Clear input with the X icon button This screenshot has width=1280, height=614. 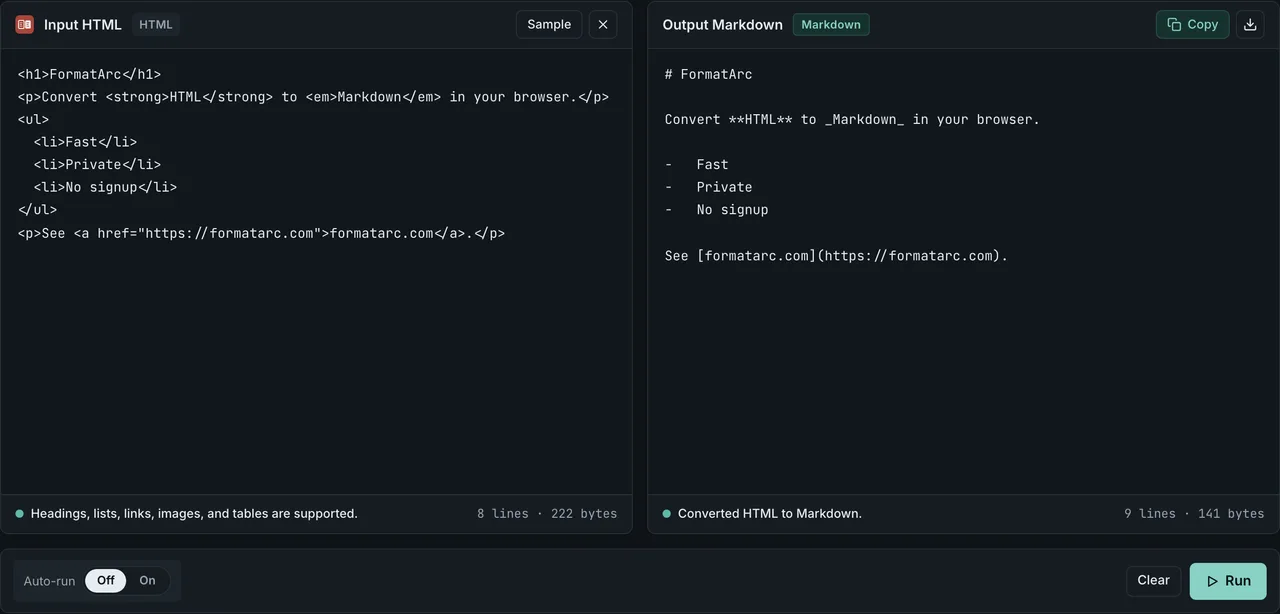[x=603, y=24]
